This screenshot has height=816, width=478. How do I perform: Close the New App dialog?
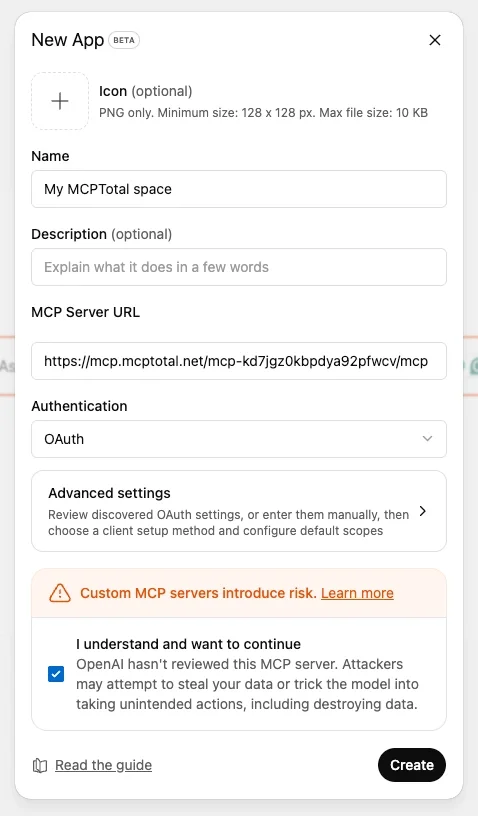click(435, 40)
